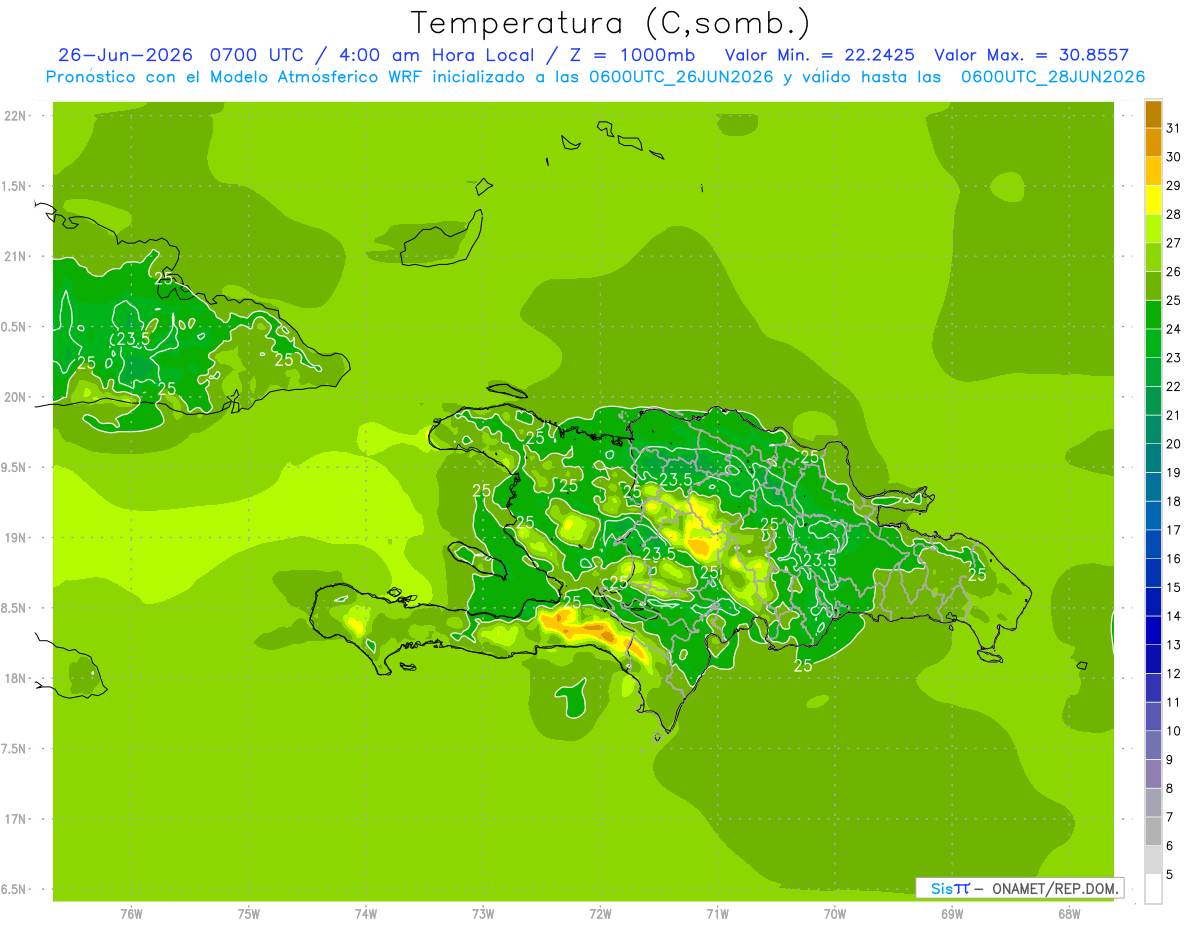The width and height of the screenshot is (1200, 927).
Task: Pick the yellow swatch between 28 and 29
Action: click(x=1153, y=199)
